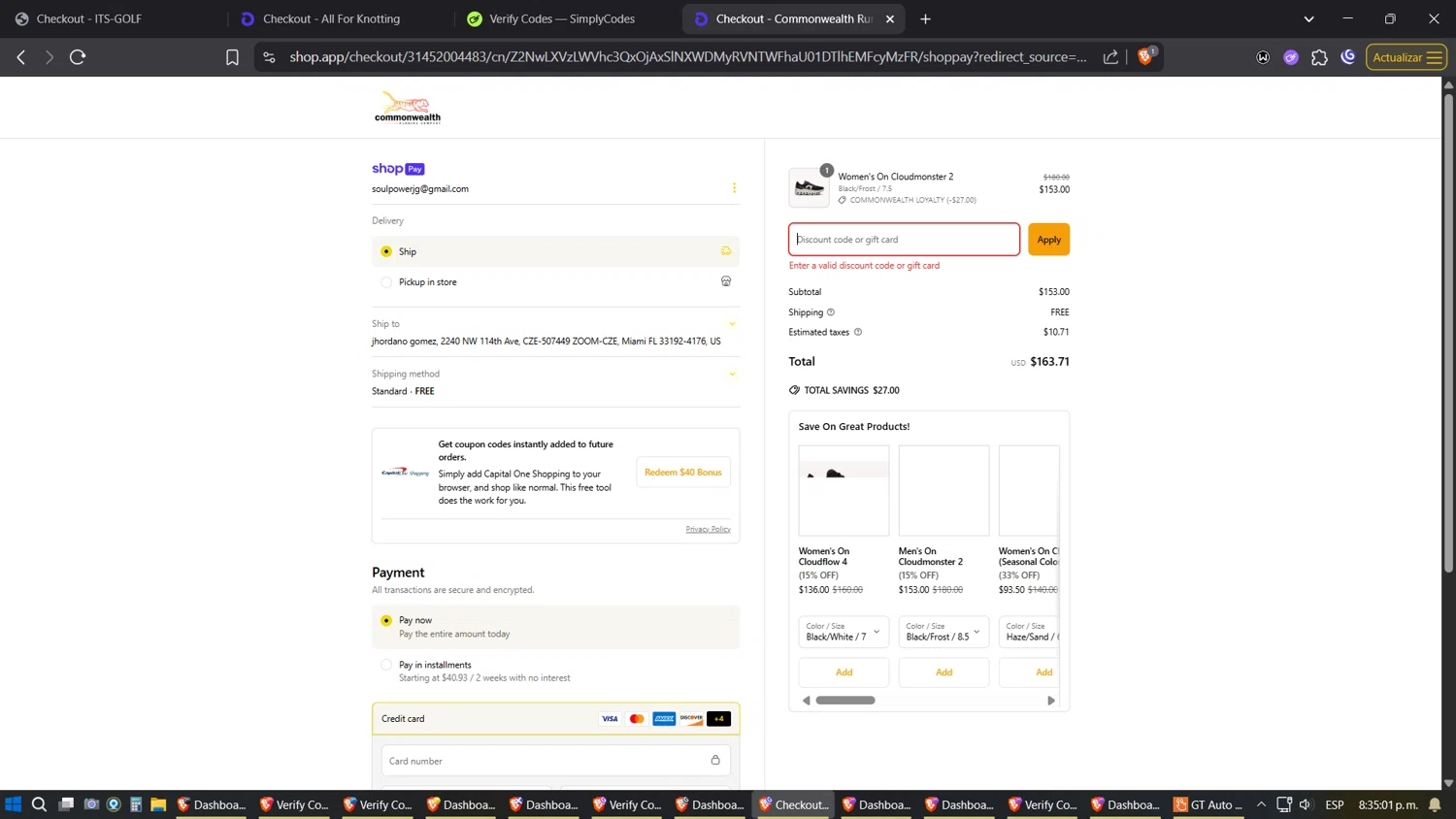The image size is (1456, 819).
Task: Click the card number lock icon
Action: [x=715, y=760]
